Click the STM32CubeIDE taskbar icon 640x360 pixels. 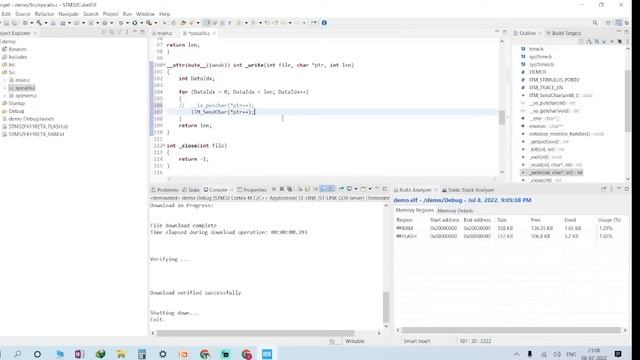[x=267, y=354]
